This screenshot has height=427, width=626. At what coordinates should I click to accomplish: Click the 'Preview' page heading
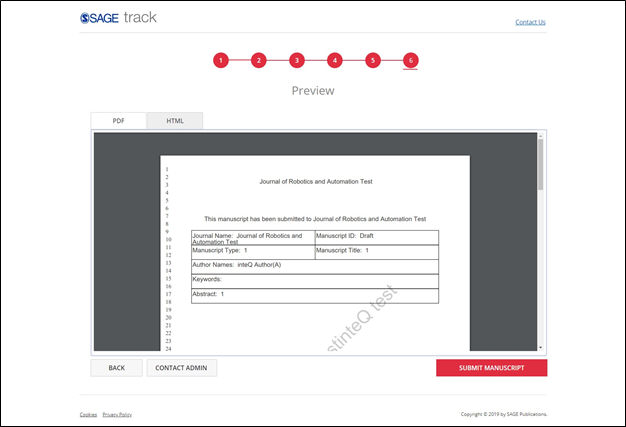pos(313,91)
